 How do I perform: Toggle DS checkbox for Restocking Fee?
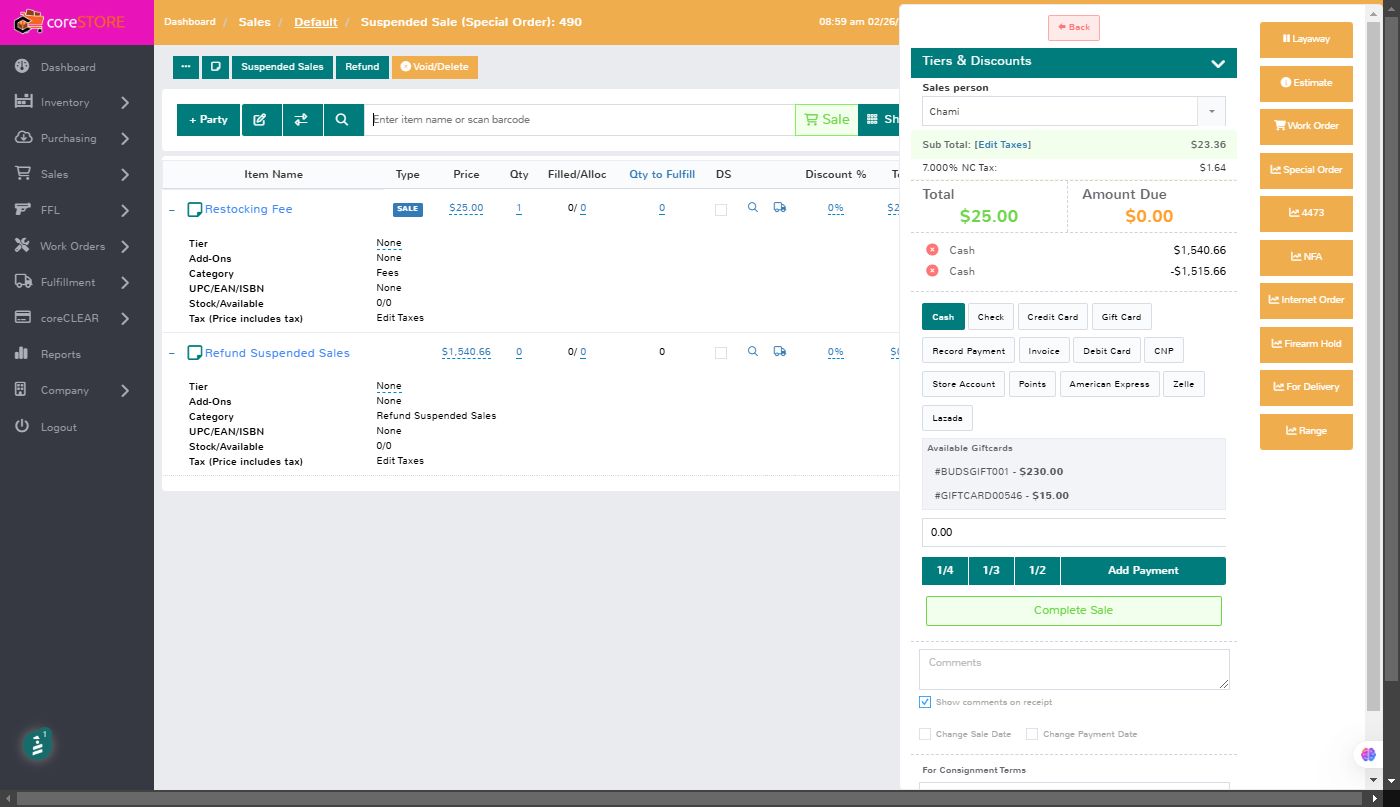721,210
